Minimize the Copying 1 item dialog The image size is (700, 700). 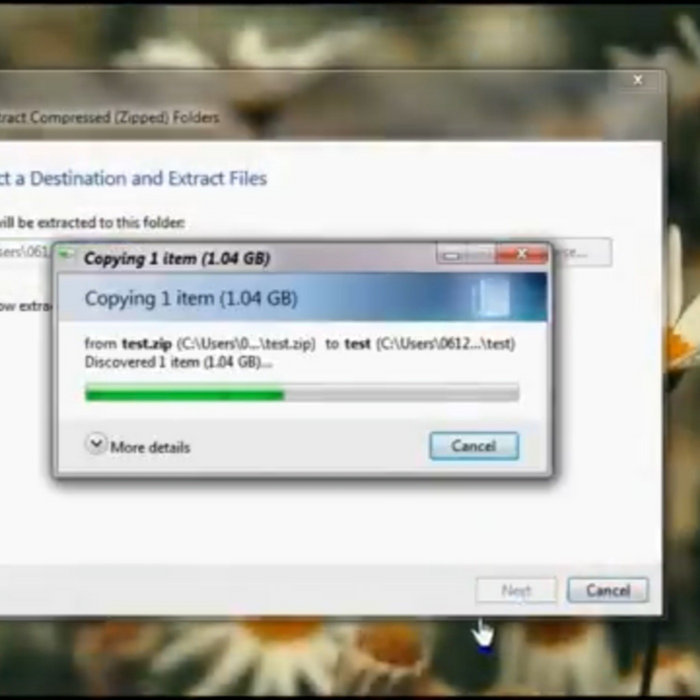pyautogui.click(x=452, y=256)
